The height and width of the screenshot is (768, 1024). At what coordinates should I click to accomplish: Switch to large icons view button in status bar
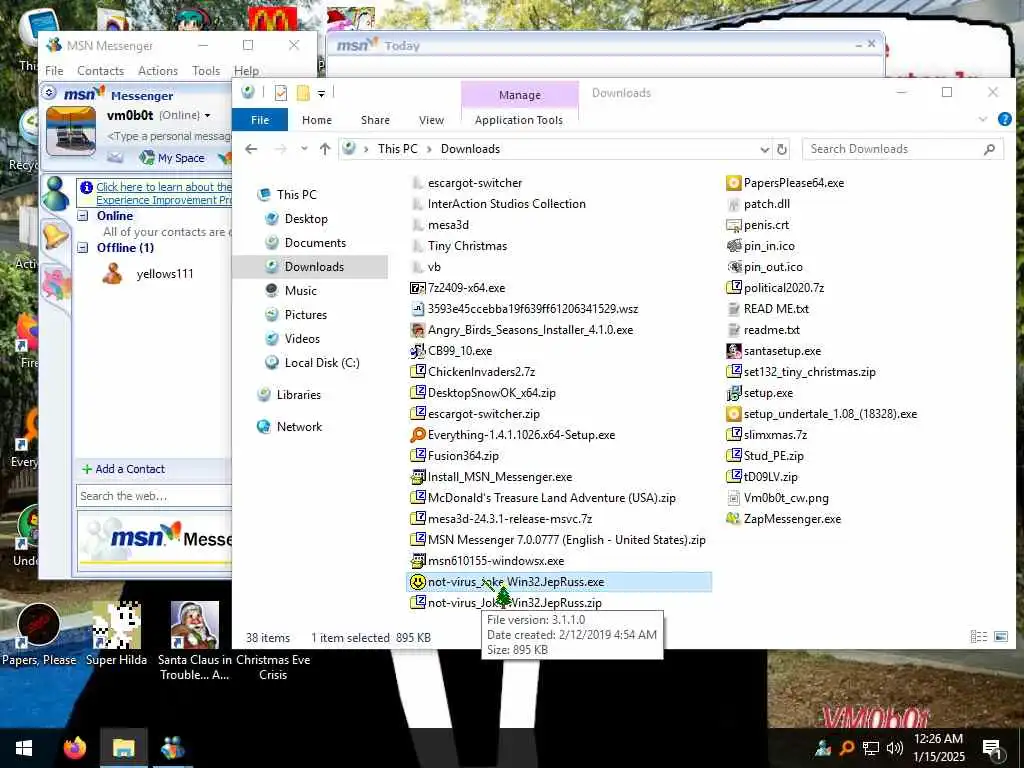1000,637
